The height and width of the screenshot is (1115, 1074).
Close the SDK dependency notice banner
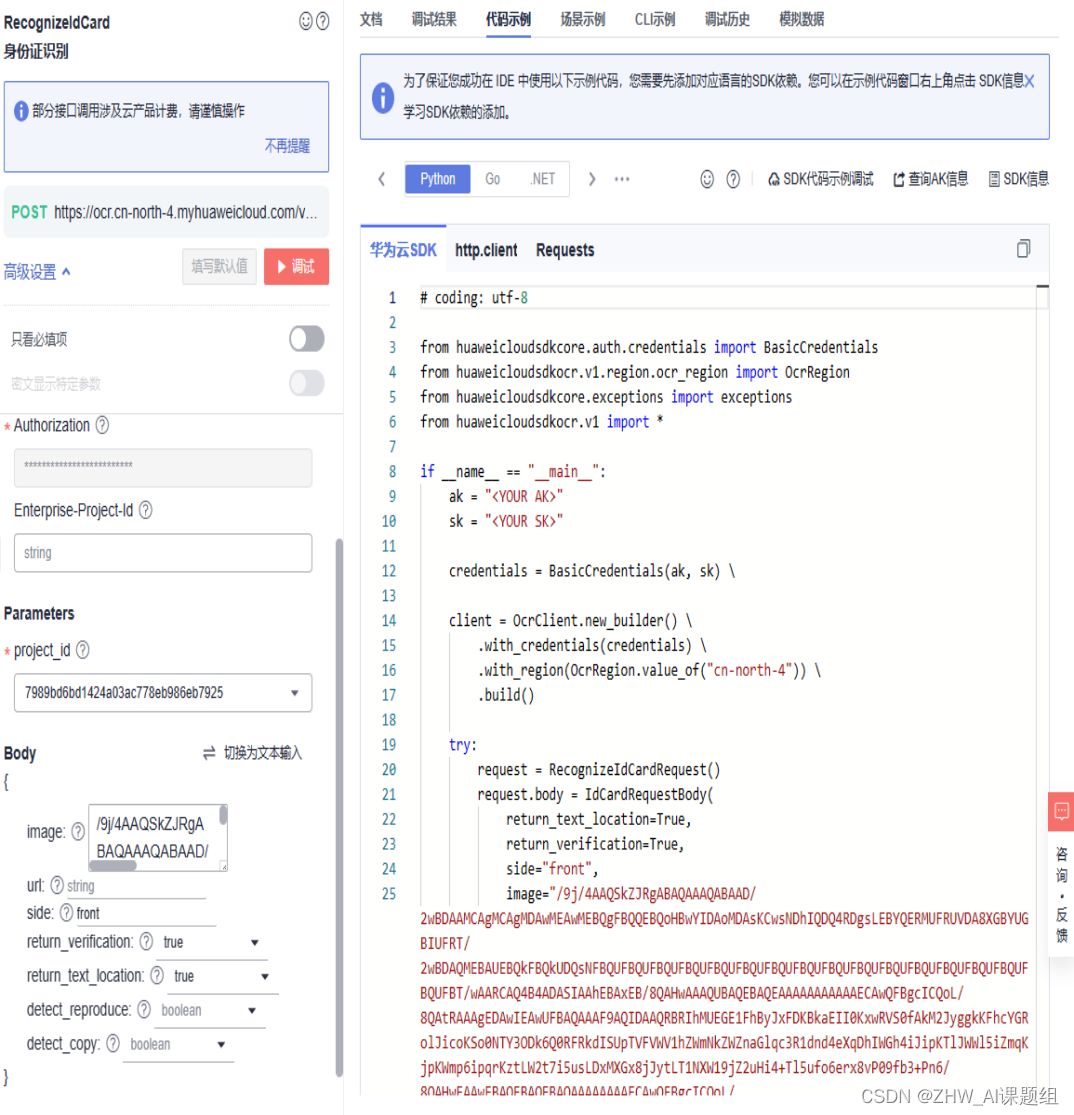(x=1029, y=81)
